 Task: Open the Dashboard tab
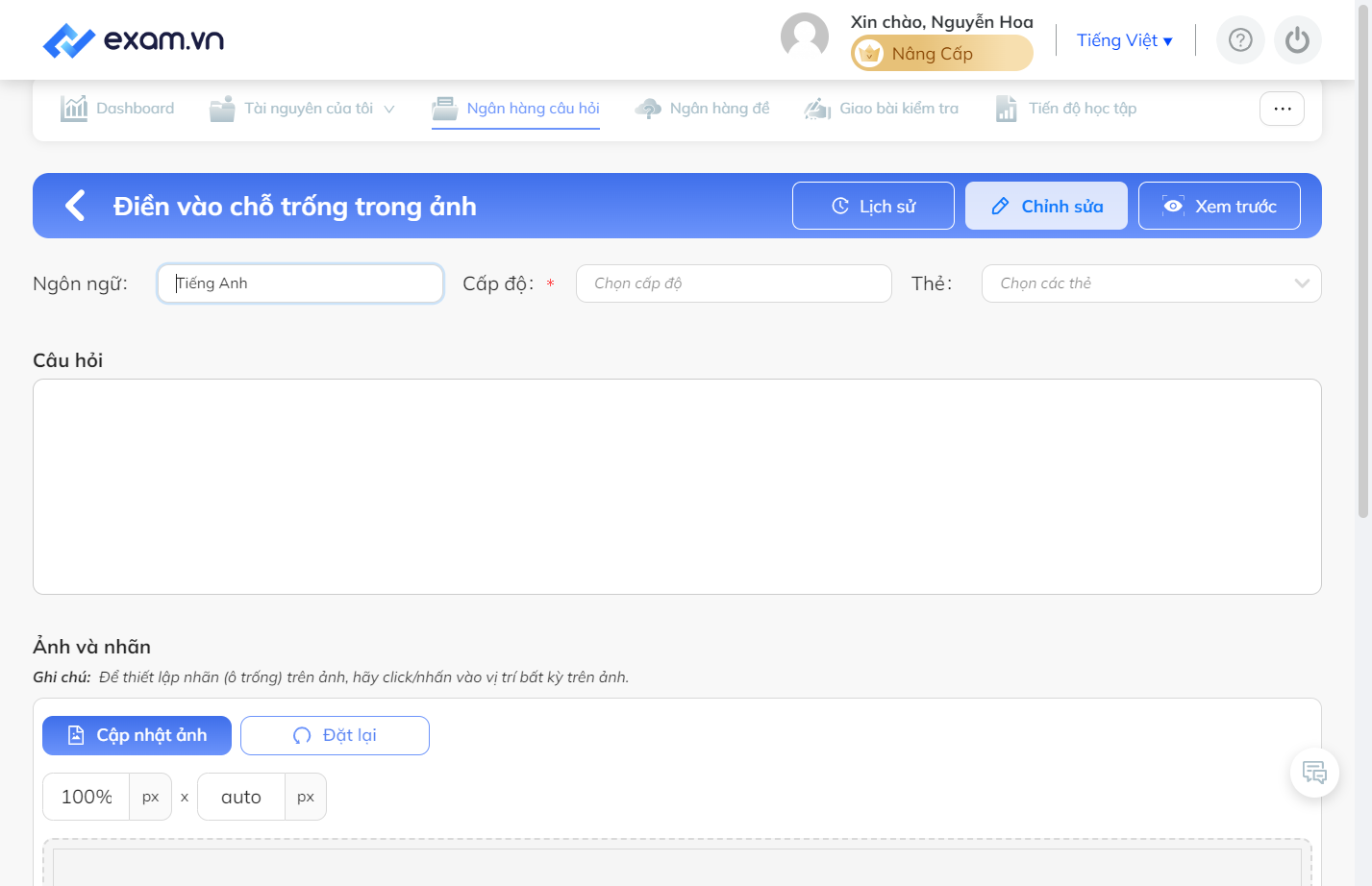click(x=117, y=109)
